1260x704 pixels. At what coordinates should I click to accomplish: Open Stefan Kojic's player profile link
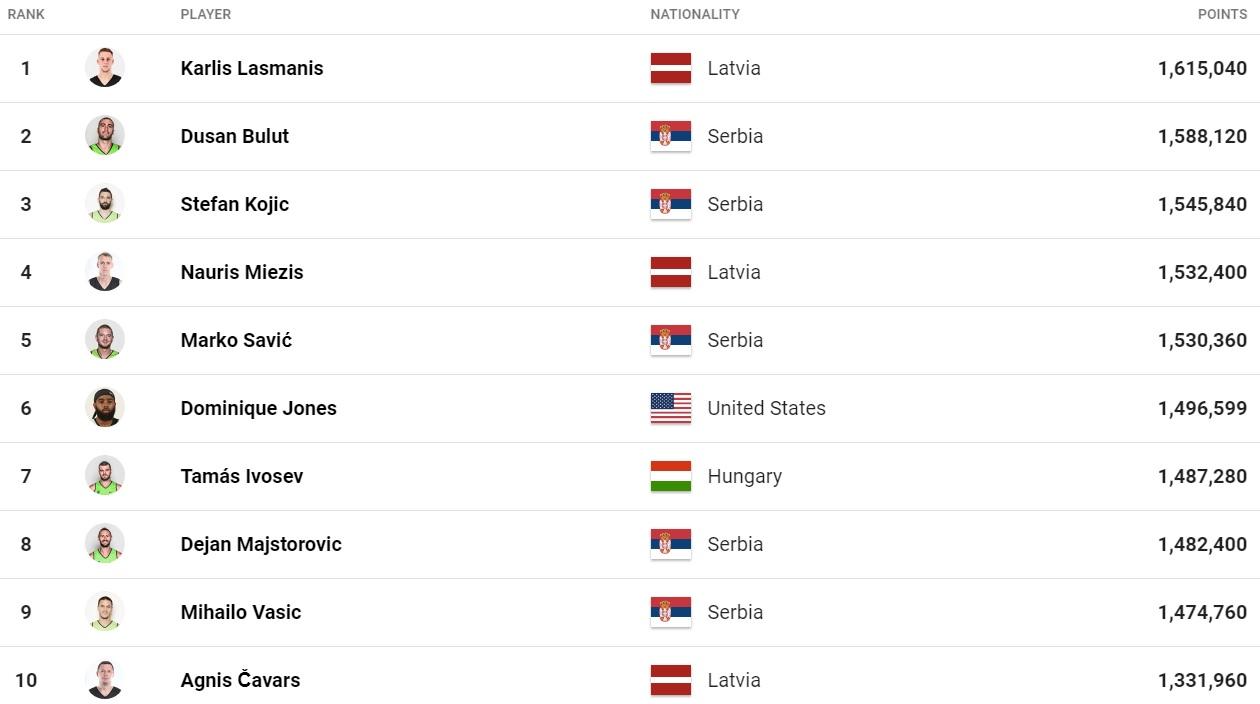[x=235, y=204]
